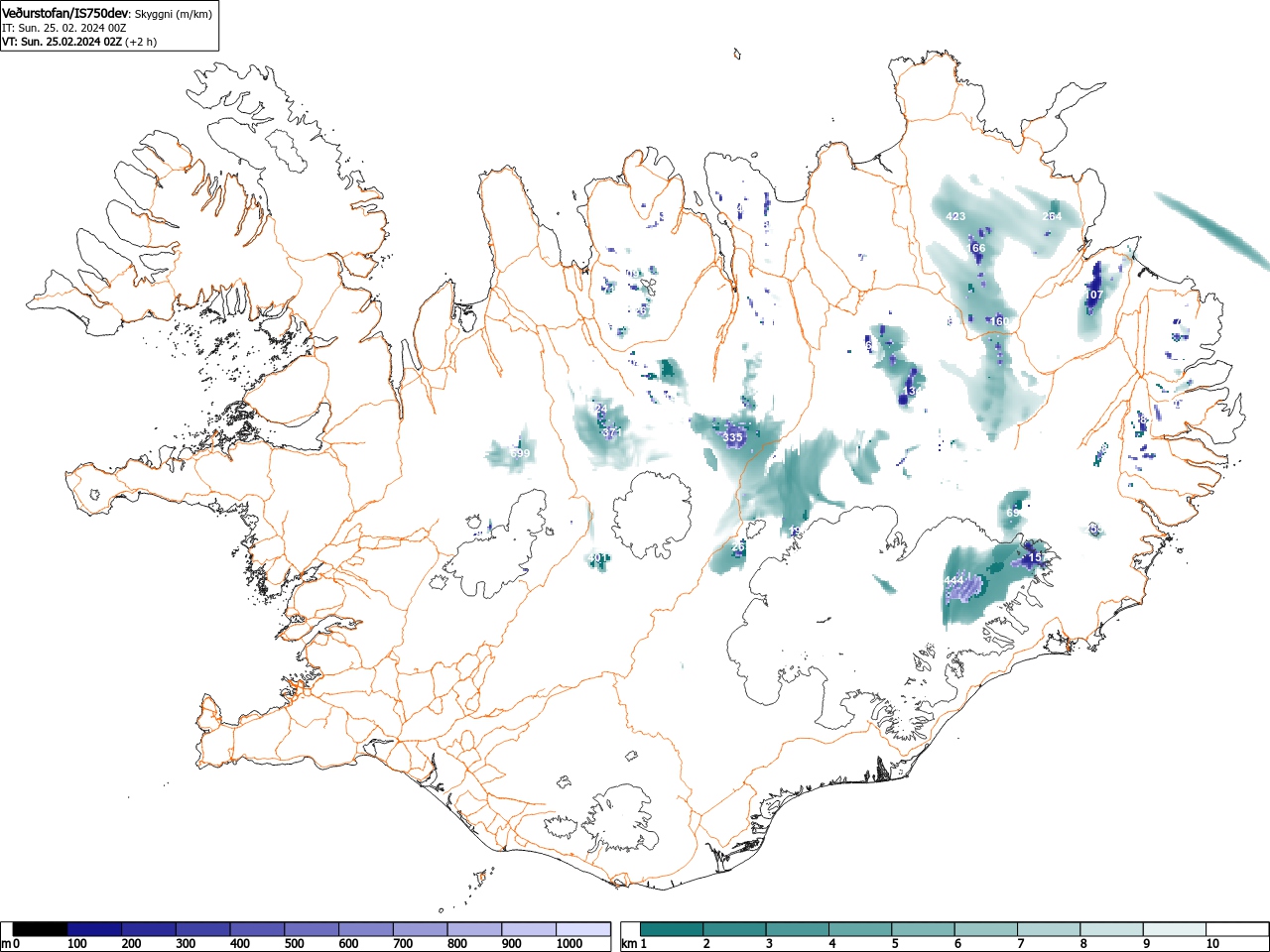Screen dimensions: 1270x952
Task: Click the visibility value '599' on the map
Action: pyautogui.click(x=520, y=453)
